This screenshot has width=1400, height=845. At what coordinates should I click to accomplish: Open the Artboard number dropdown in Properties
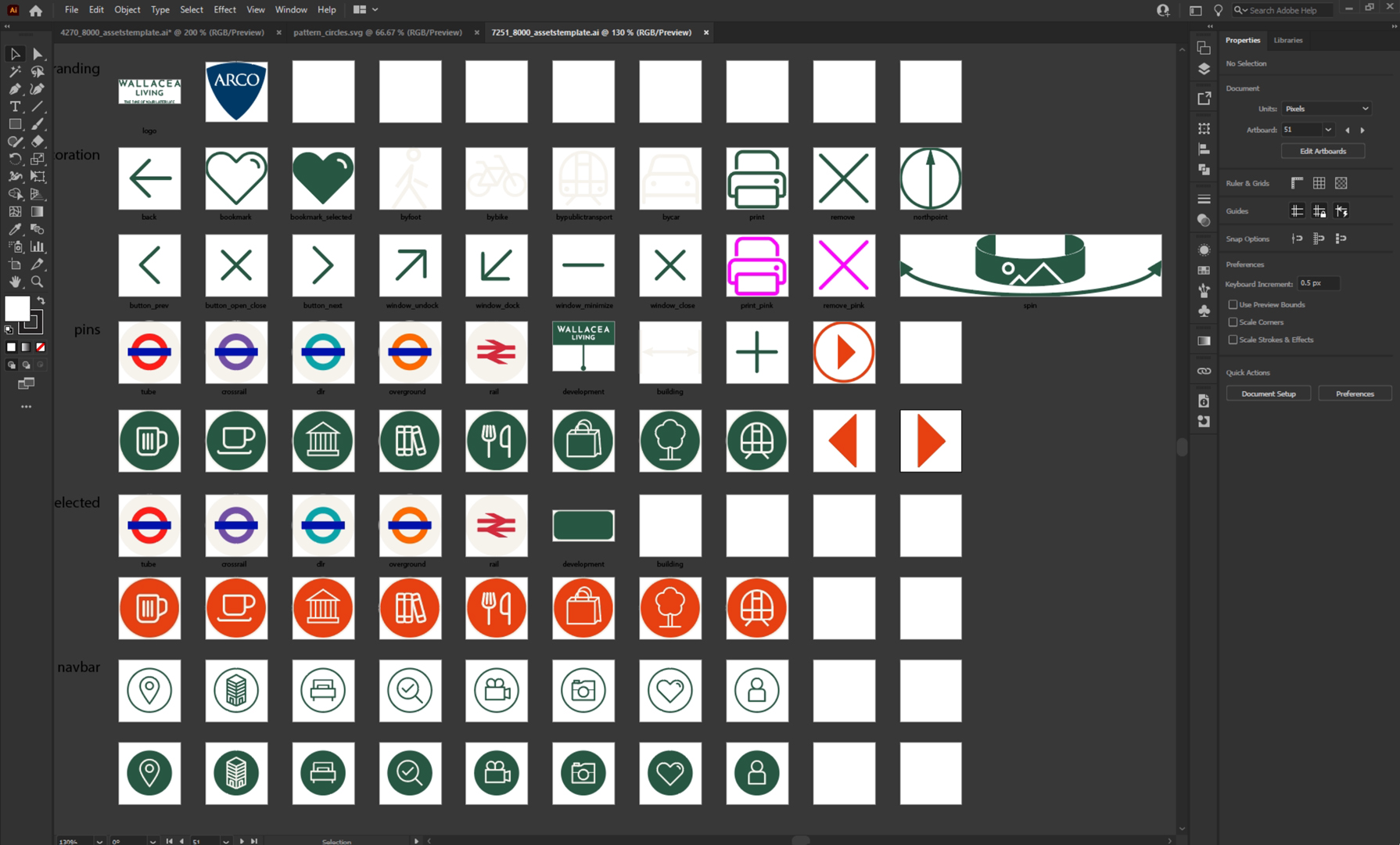coord(1327,130)
